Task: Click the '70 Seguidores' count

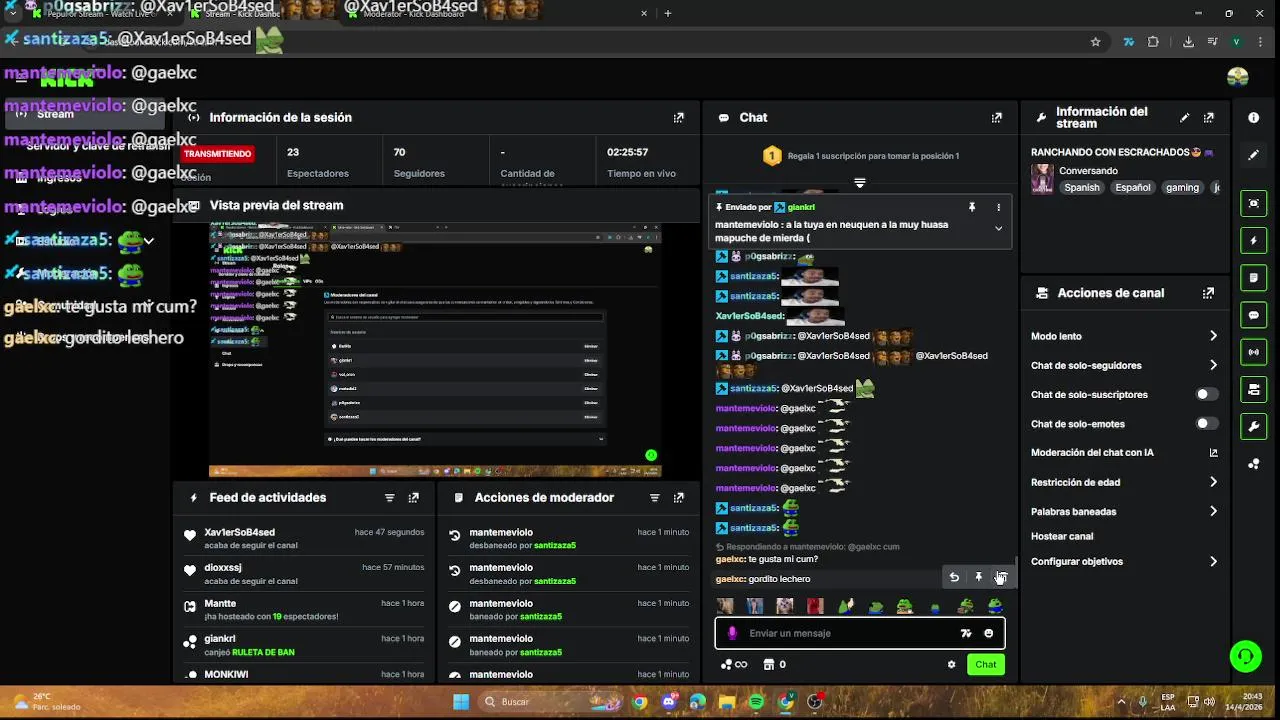Action: coord(418,162)
